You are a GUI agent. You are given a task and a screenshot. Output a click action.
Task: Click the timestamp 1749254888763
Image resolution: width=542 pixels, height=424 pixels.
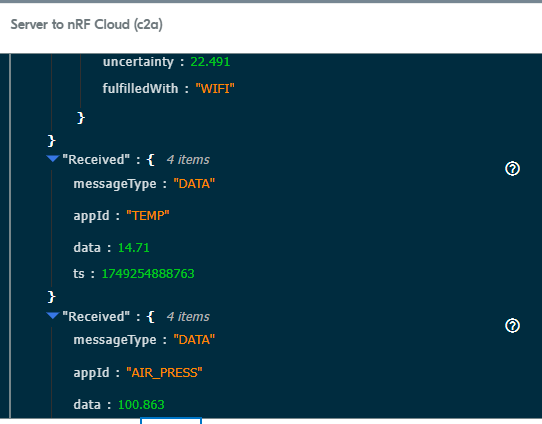coord(148,274)
